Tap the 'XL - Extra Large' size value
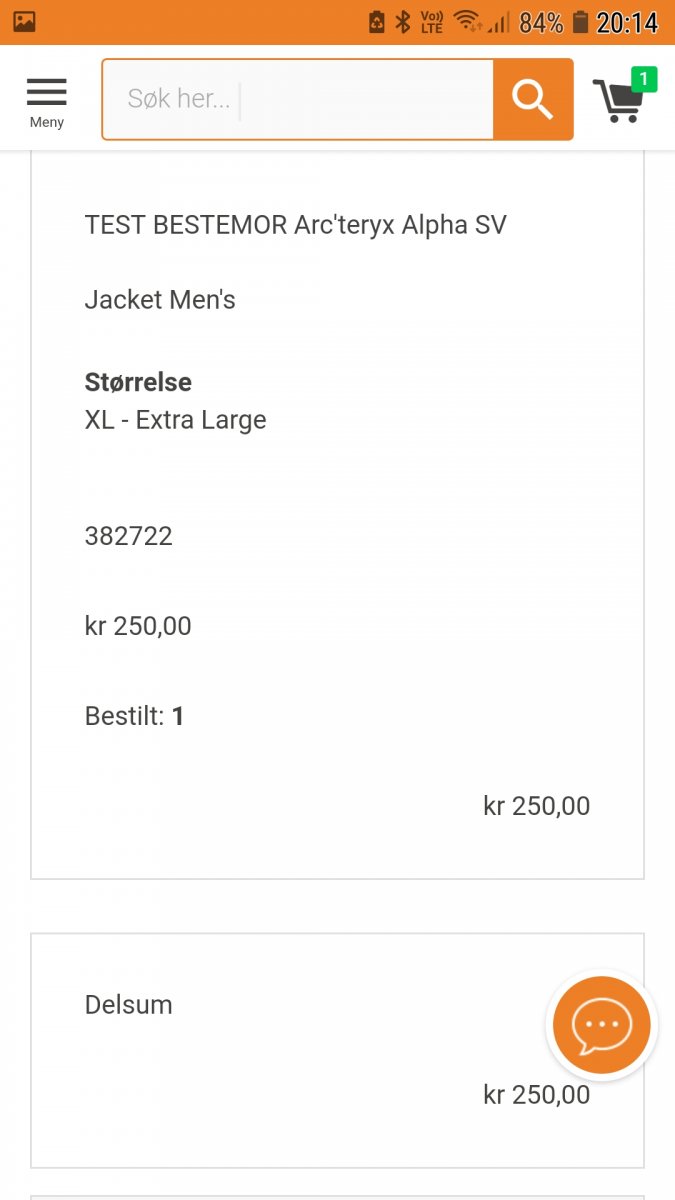The height and width of the screenshot is (1200, 675). click(175, 420)
